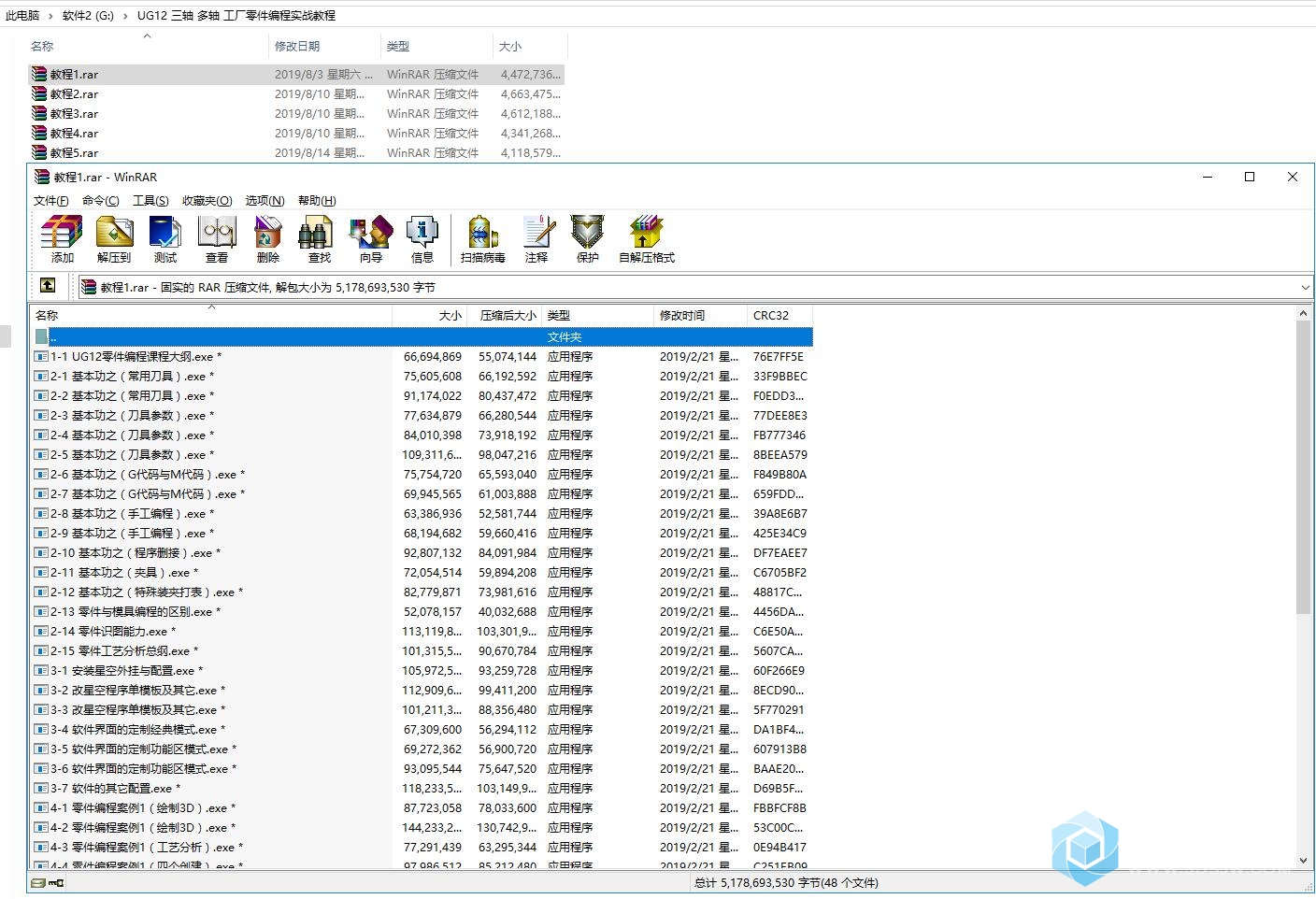This screenshot has height=899, width=1316.
Task: Click archive icon in the address bar
Action: (x=89, y=287)
